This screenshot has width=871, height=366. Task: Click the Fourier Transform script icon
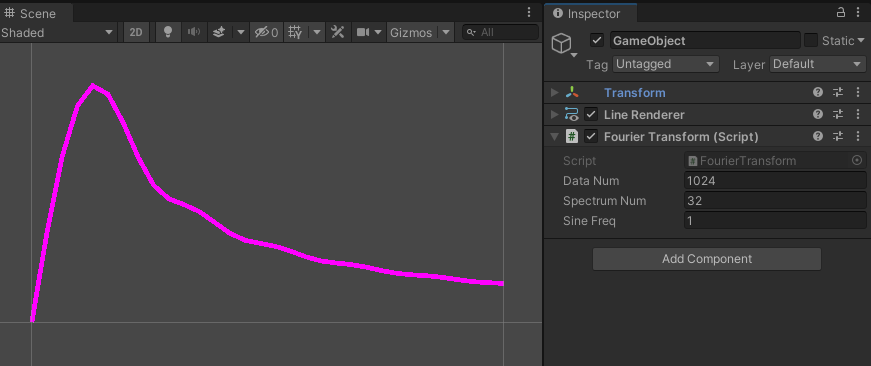click(572, 136)
